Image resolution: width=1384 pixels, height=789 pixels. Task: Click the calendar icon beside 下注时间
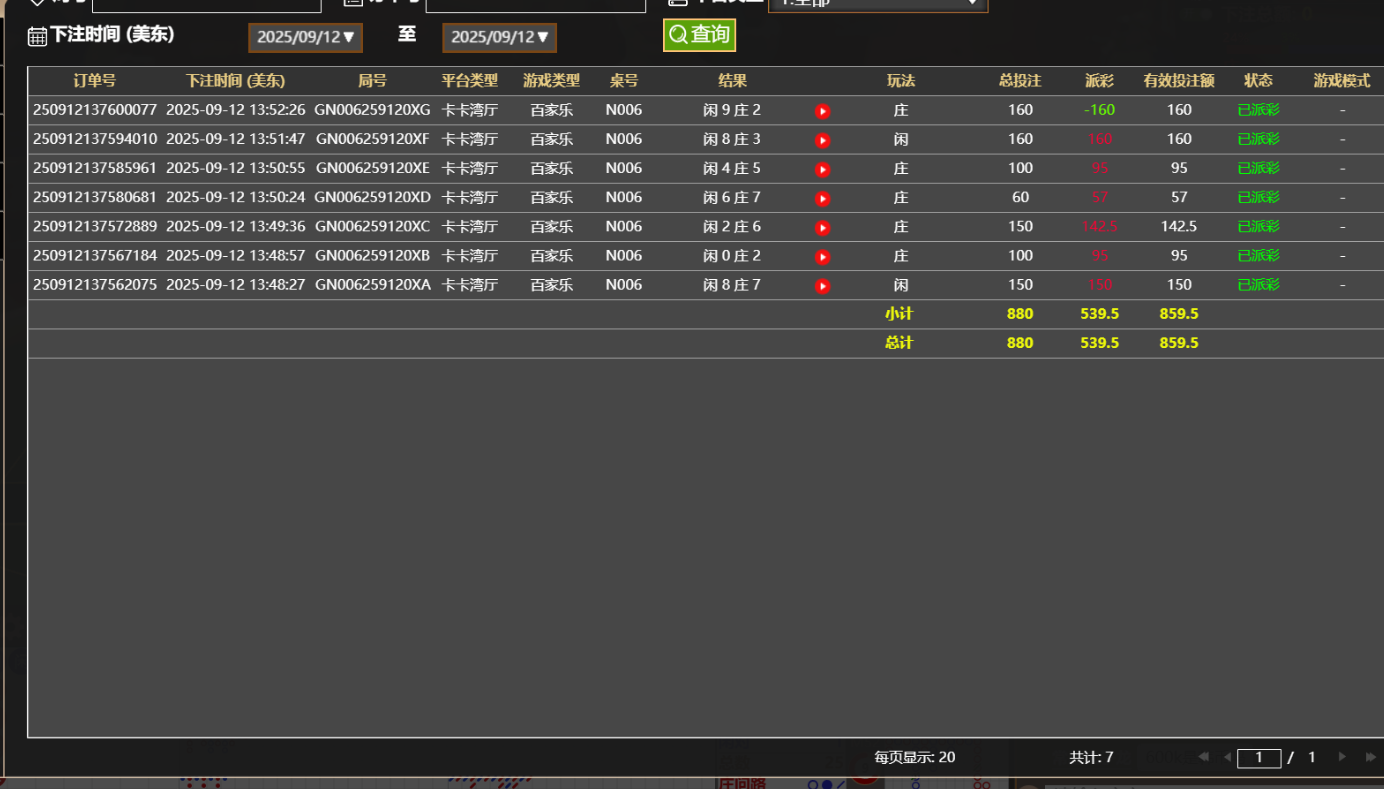tap(37, 37)
